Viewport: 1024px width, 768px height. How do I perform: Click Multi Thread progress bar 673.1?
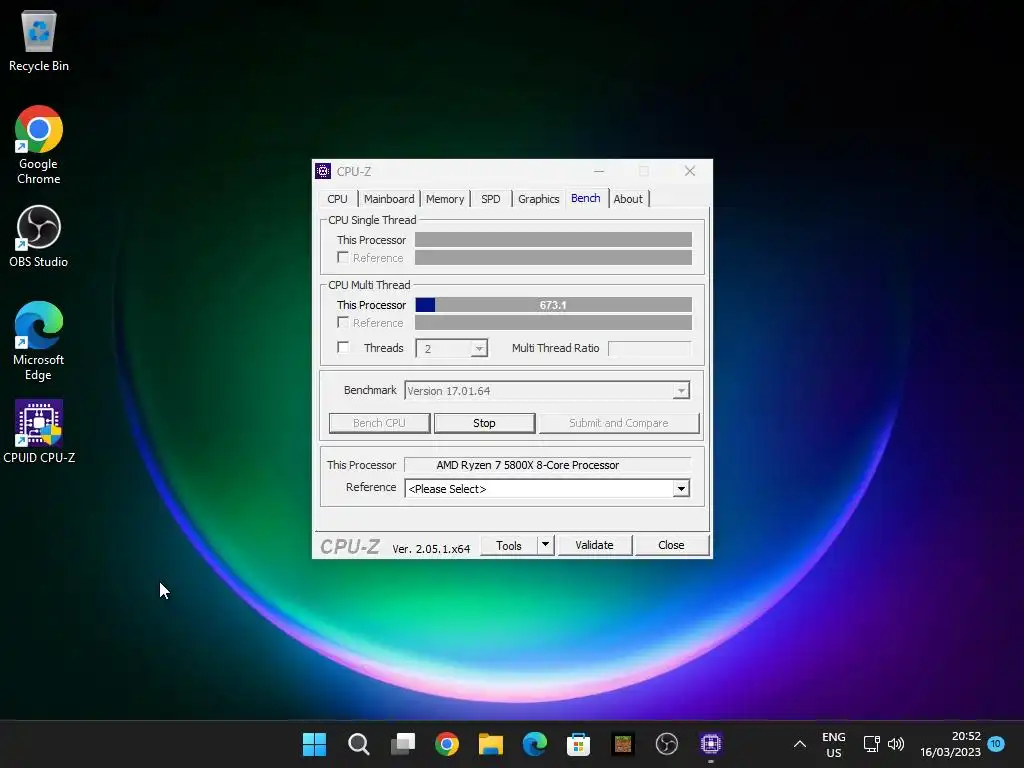tap(553, 305)
